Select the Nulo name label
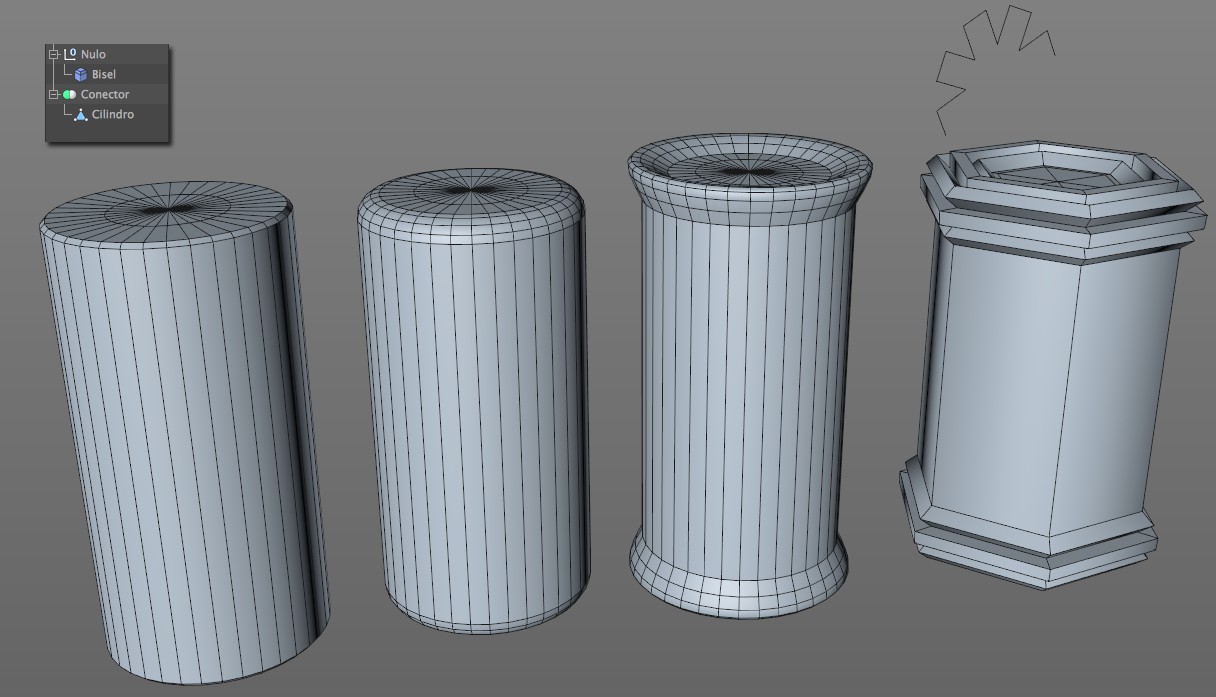 point(93,54)
